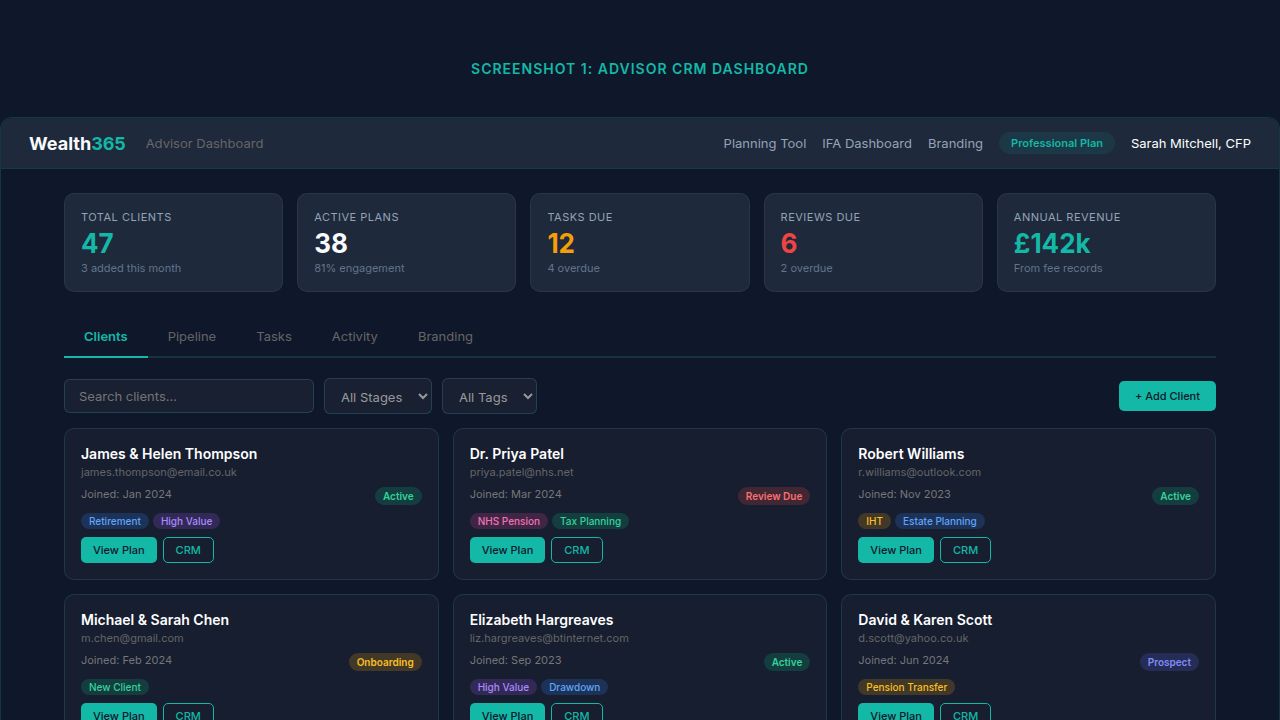Click the Search clients input field

click(x=188, y=396)
